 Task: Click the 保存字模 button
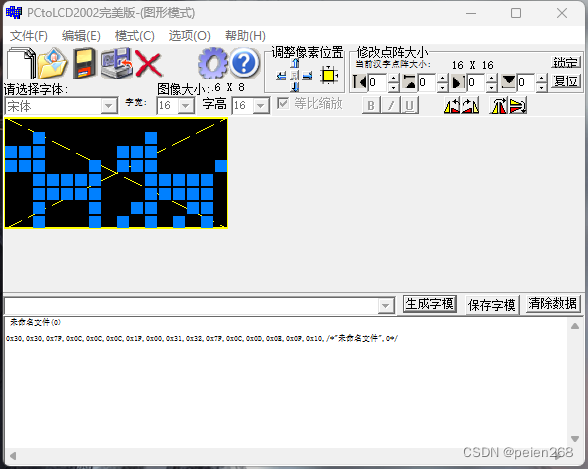coord(492,305)
